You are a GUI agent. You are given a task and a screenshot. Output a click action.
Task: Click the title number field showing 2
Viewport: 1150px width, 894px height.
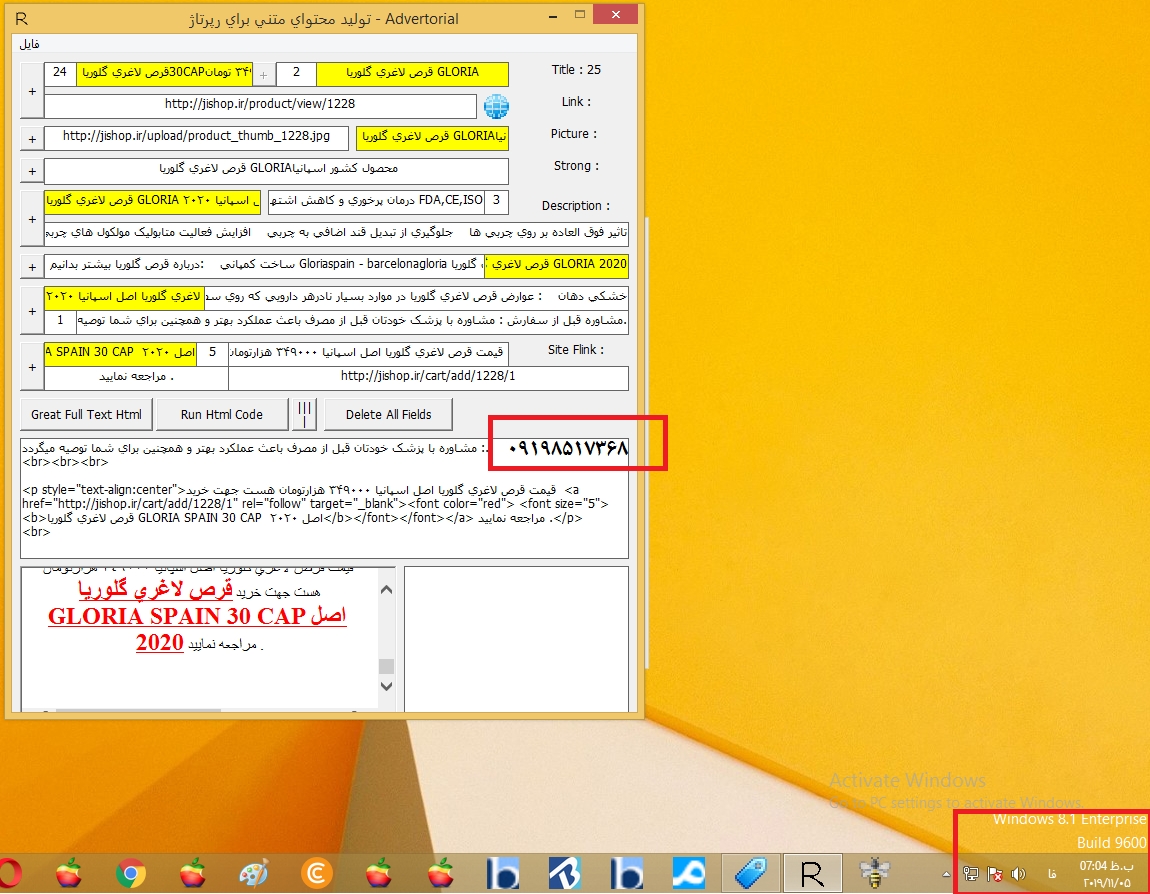point(296,73)
